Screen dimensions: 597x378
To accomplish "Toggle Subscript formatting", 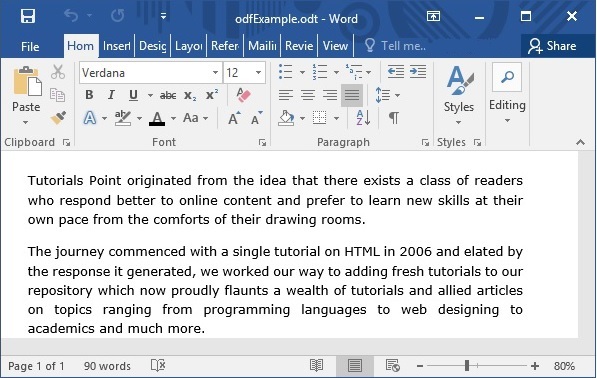I will click(x=190, y=95).
